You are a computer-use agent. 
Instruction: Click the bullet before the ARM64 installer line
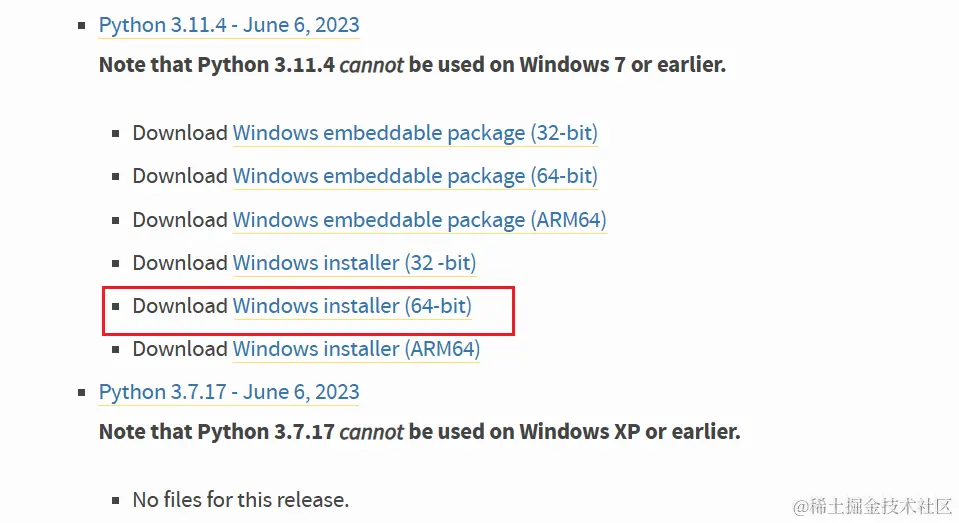117,350
